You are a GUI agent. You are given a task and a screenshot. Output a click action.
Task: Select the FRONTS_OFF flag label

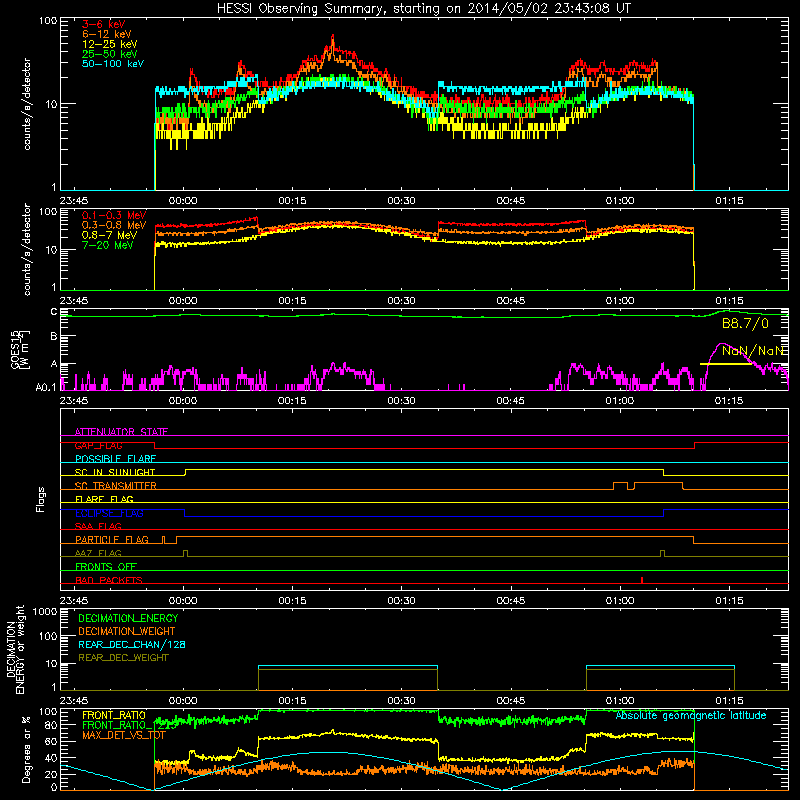tap(106, 567)
